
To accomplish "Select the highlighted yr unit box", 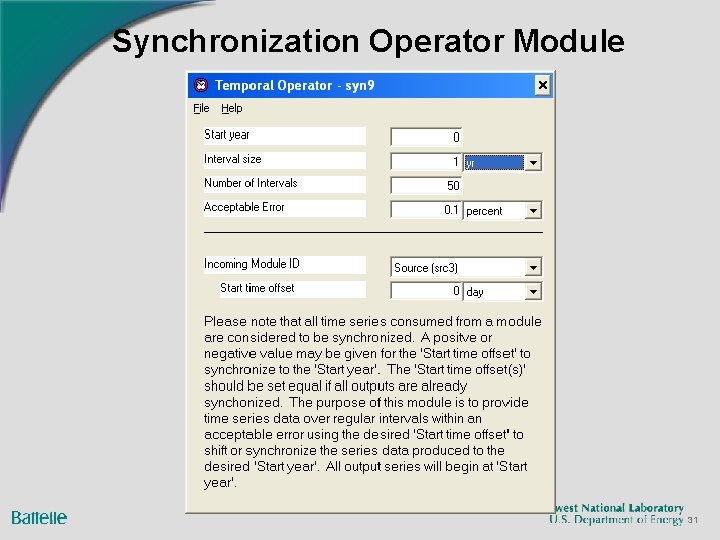I will tap(494, 163).
